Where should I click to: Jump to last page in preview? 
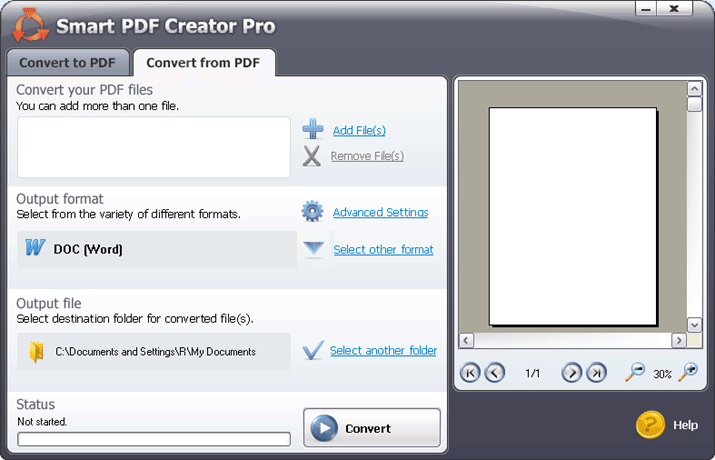[596, 373]
